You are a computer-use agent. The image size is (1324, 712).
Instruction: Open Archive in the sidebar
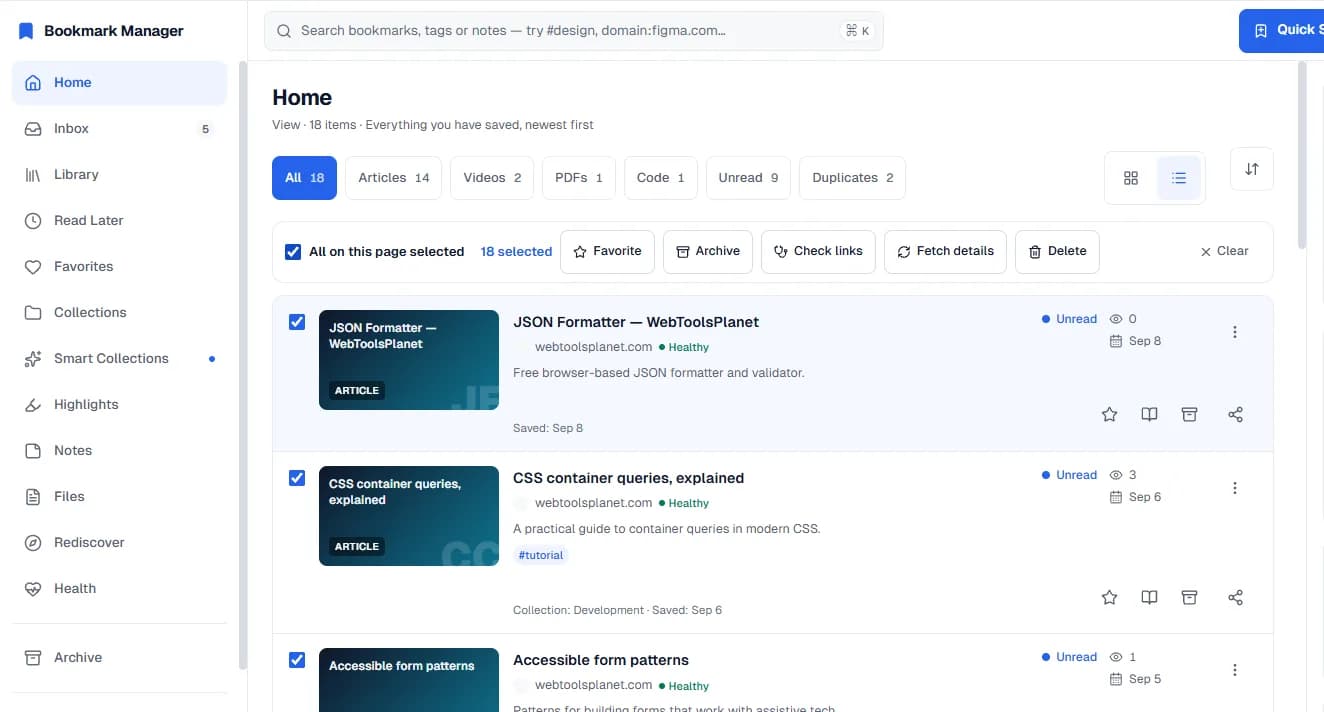[119, 658]
